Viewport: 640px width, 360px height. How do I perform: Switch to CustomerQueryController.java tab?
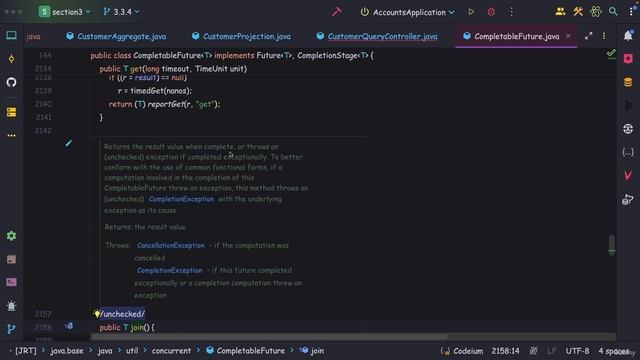[x=377, y=36]
